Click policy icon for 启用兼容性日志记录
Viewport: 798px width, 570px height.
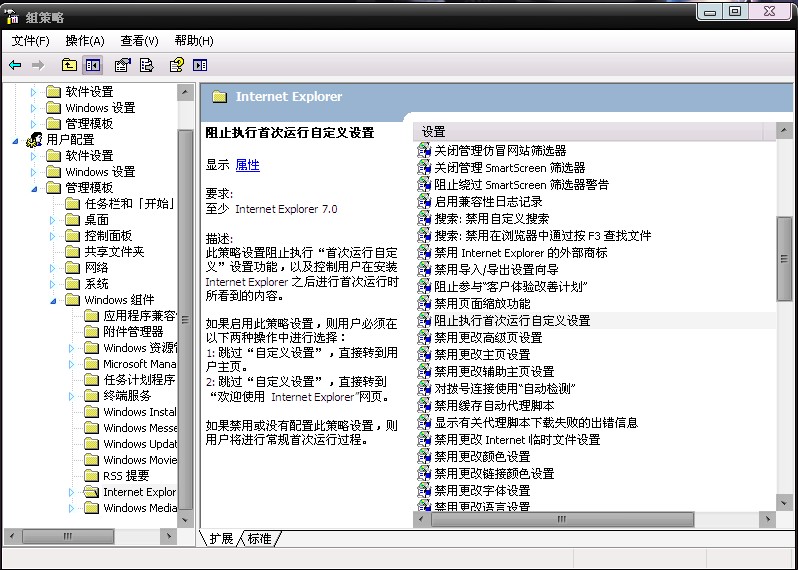coord(424,202)
